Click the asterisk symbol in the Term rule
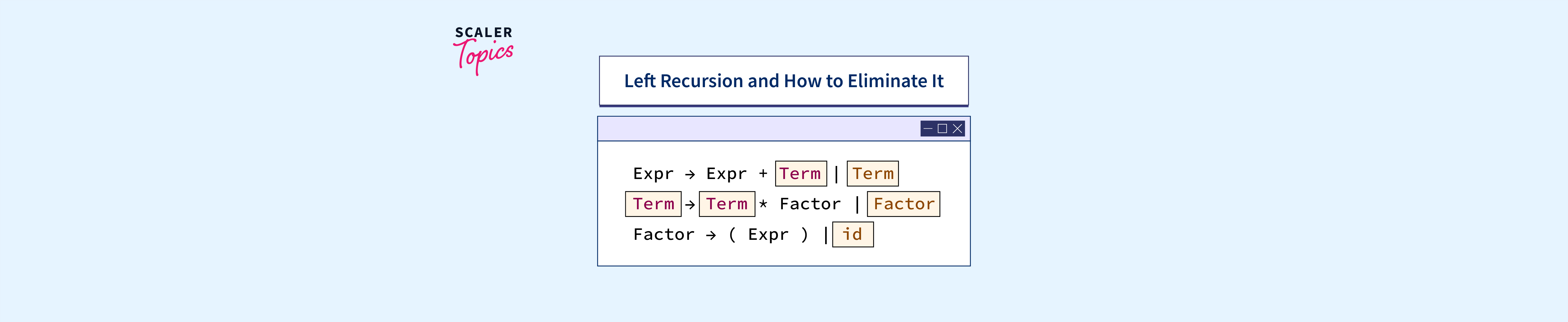The width and height of the screenshot is (1568, 322). pos(763,204)
